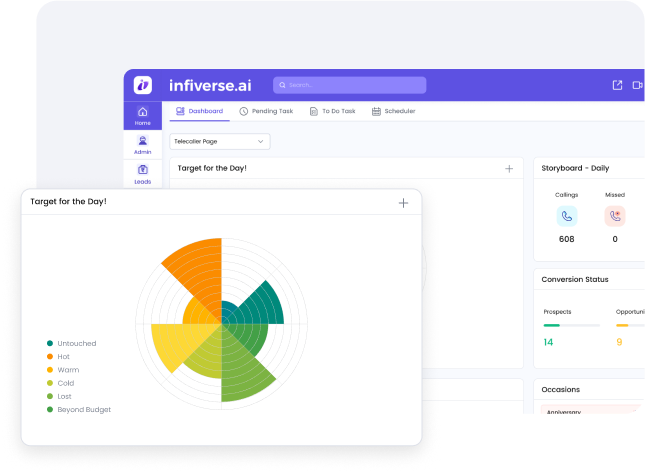
Task: Open the Home sidebar item
Action: click(143, 115)
